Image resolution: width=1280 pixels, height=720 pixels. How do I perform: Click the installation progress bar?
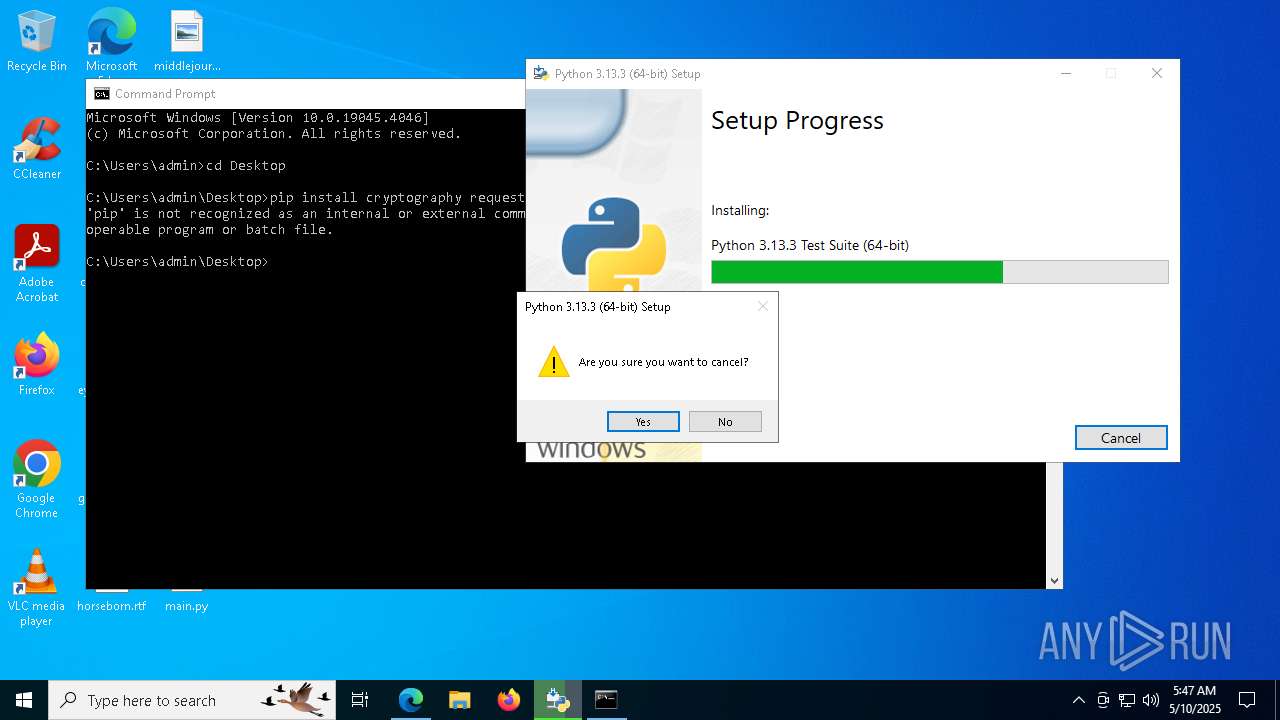pyautogui.click(x=939, y=272)
